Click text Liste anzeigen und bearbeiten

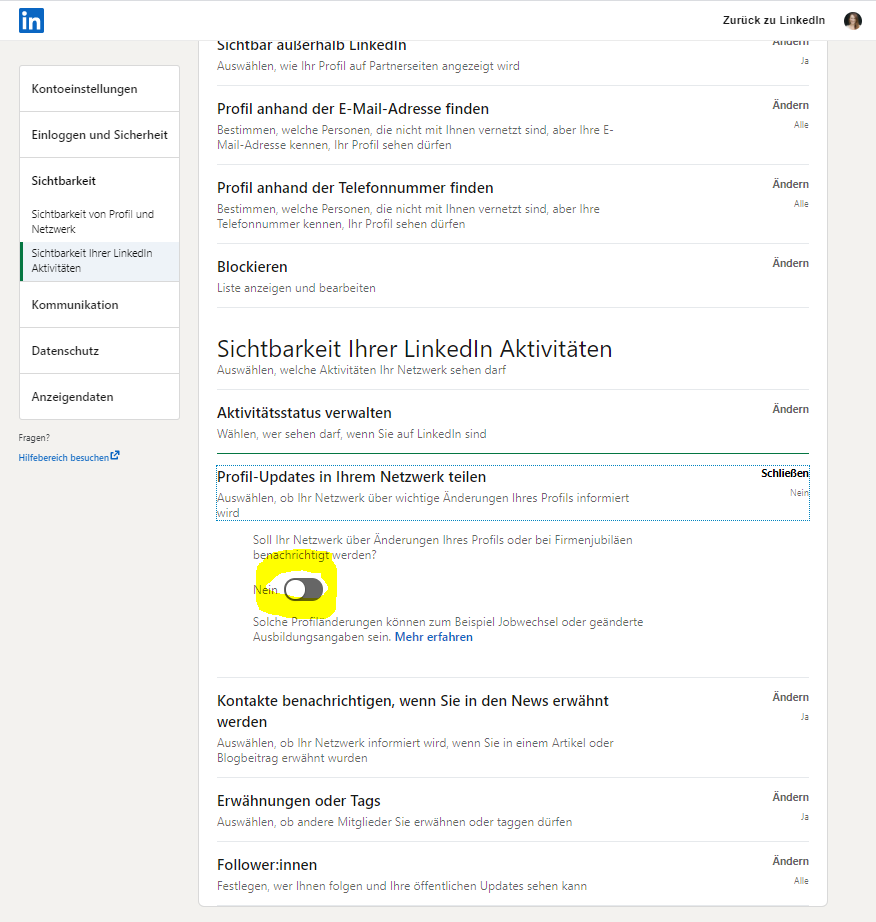(296, 288)
